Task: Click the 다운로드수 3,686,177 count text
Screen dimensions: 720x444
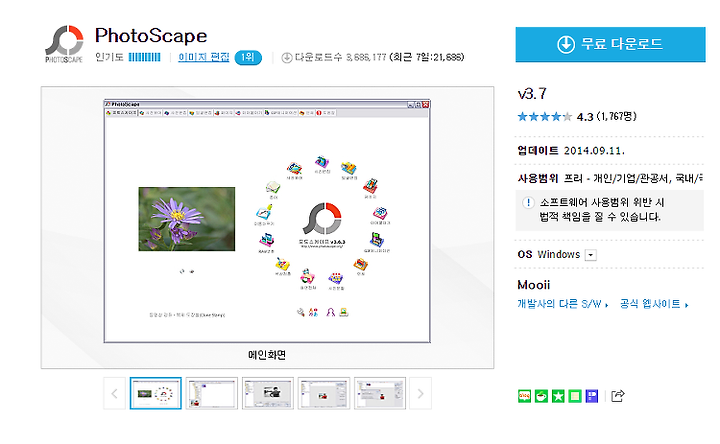Action: 340,57
